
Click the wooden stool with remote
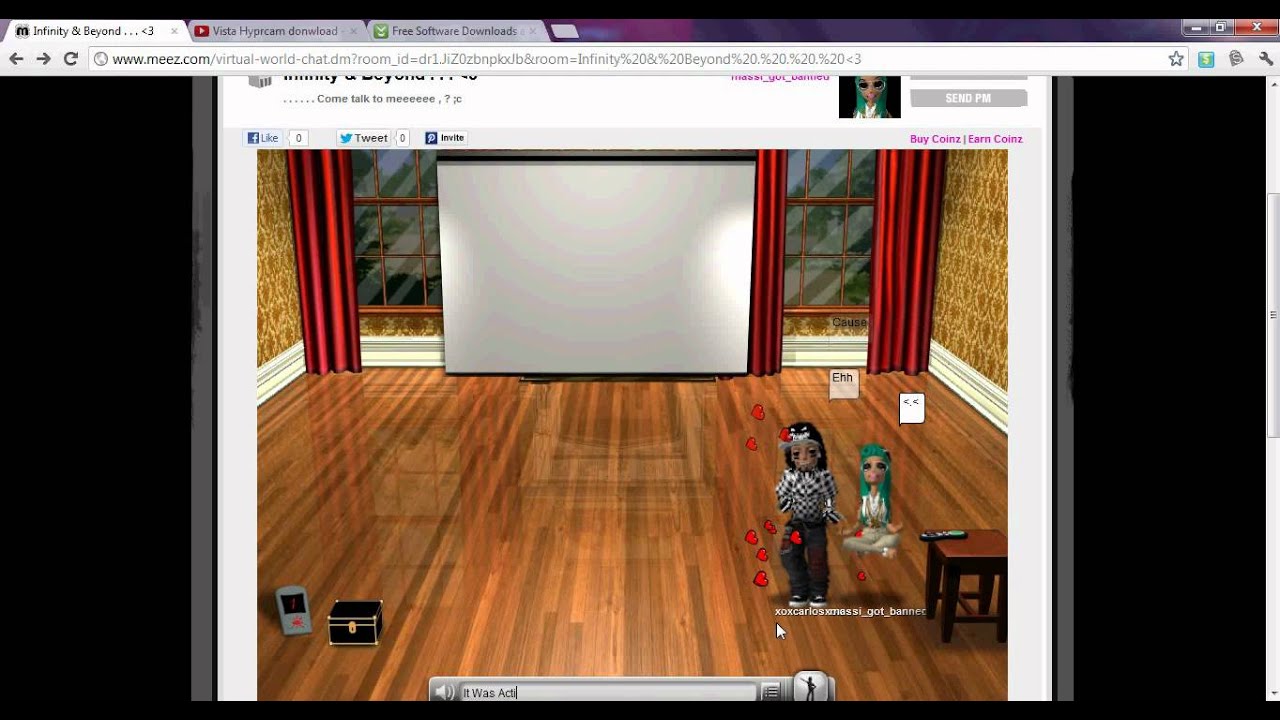[x=965, y=586]
